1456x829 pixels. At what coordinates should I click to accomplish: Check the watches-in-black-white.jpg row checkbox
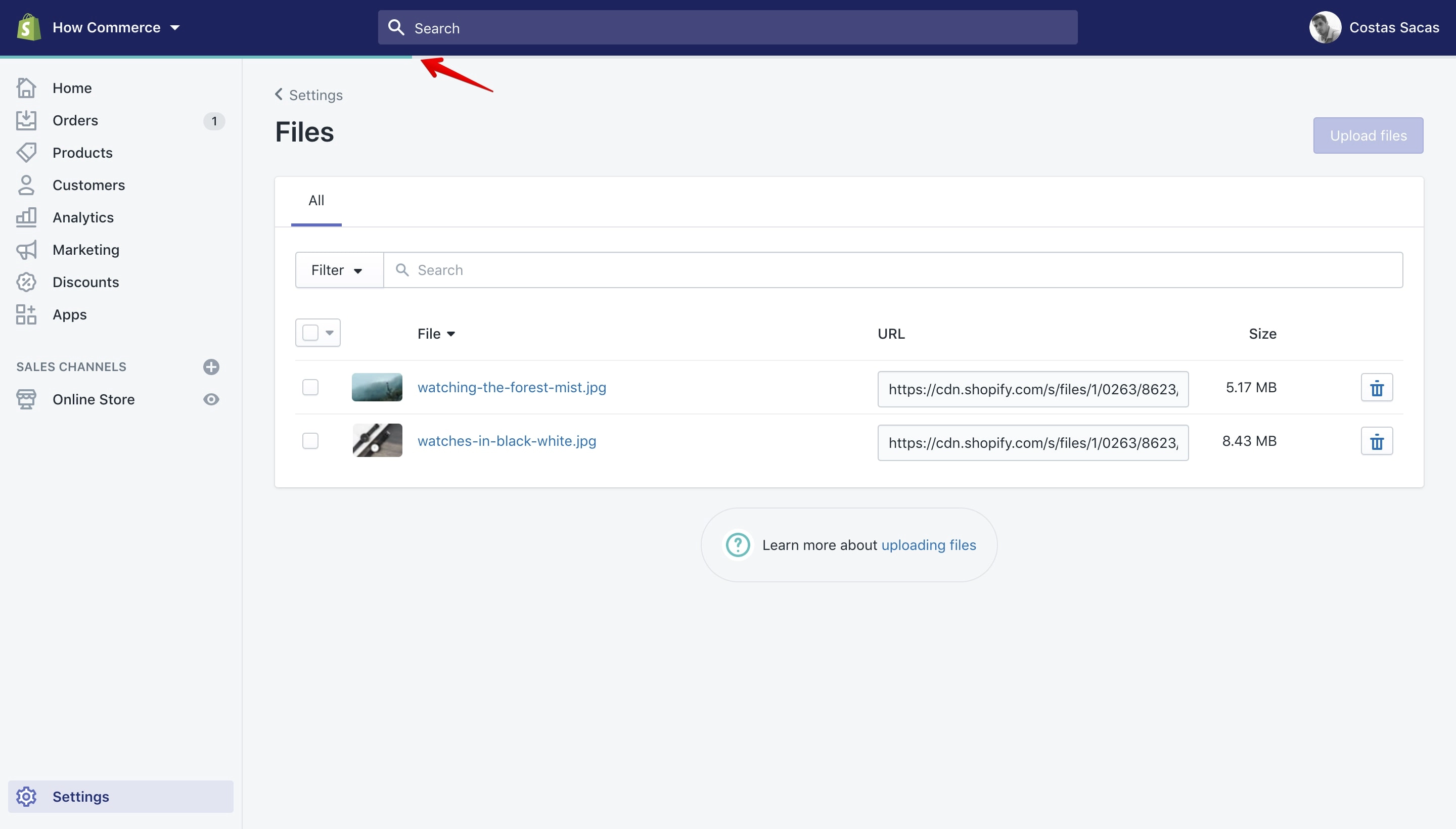(310, 441)
